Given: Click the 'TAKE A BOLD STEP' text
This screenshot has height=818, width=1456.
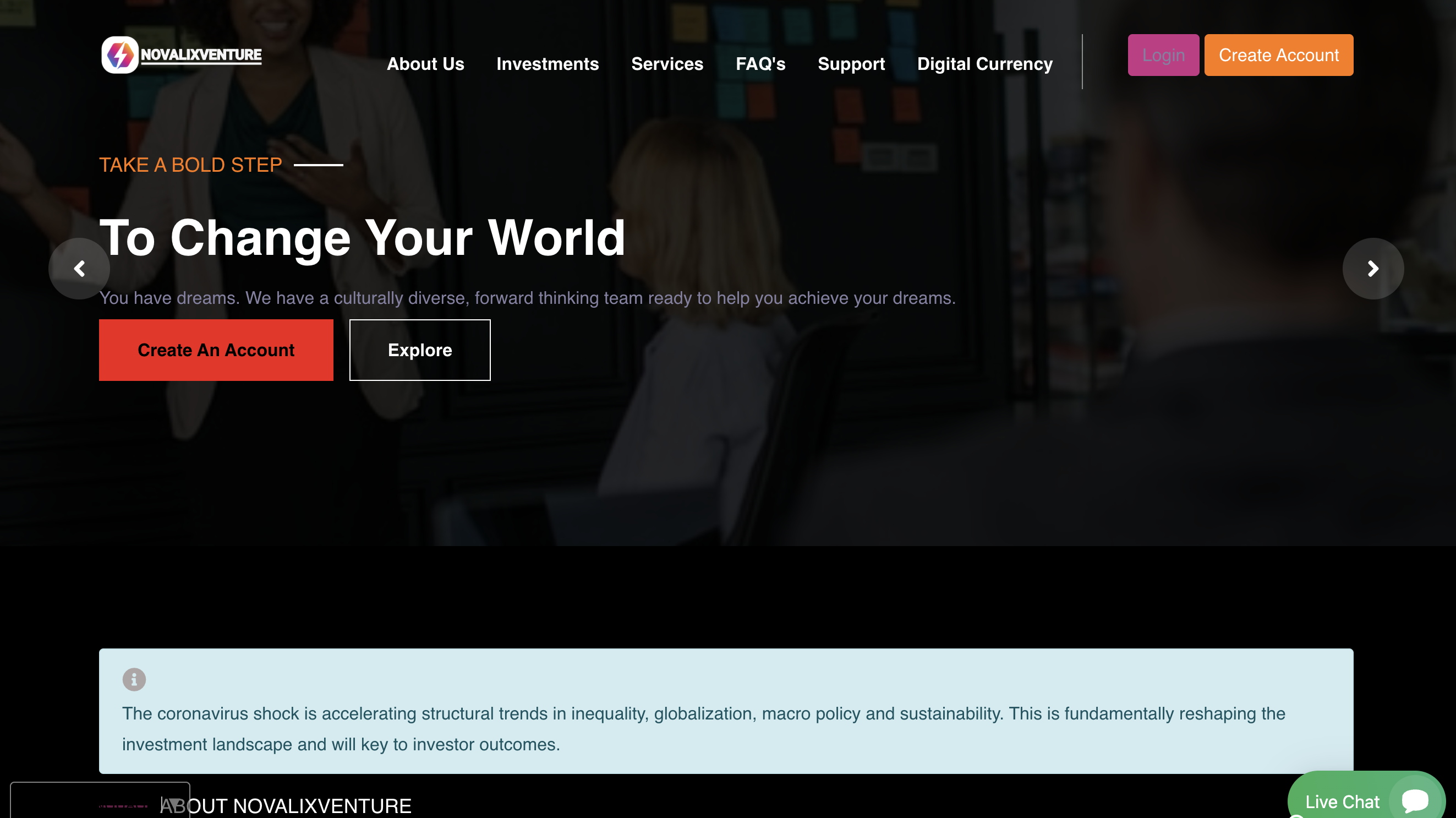Looking at the screenshot, I should [190, 165].
